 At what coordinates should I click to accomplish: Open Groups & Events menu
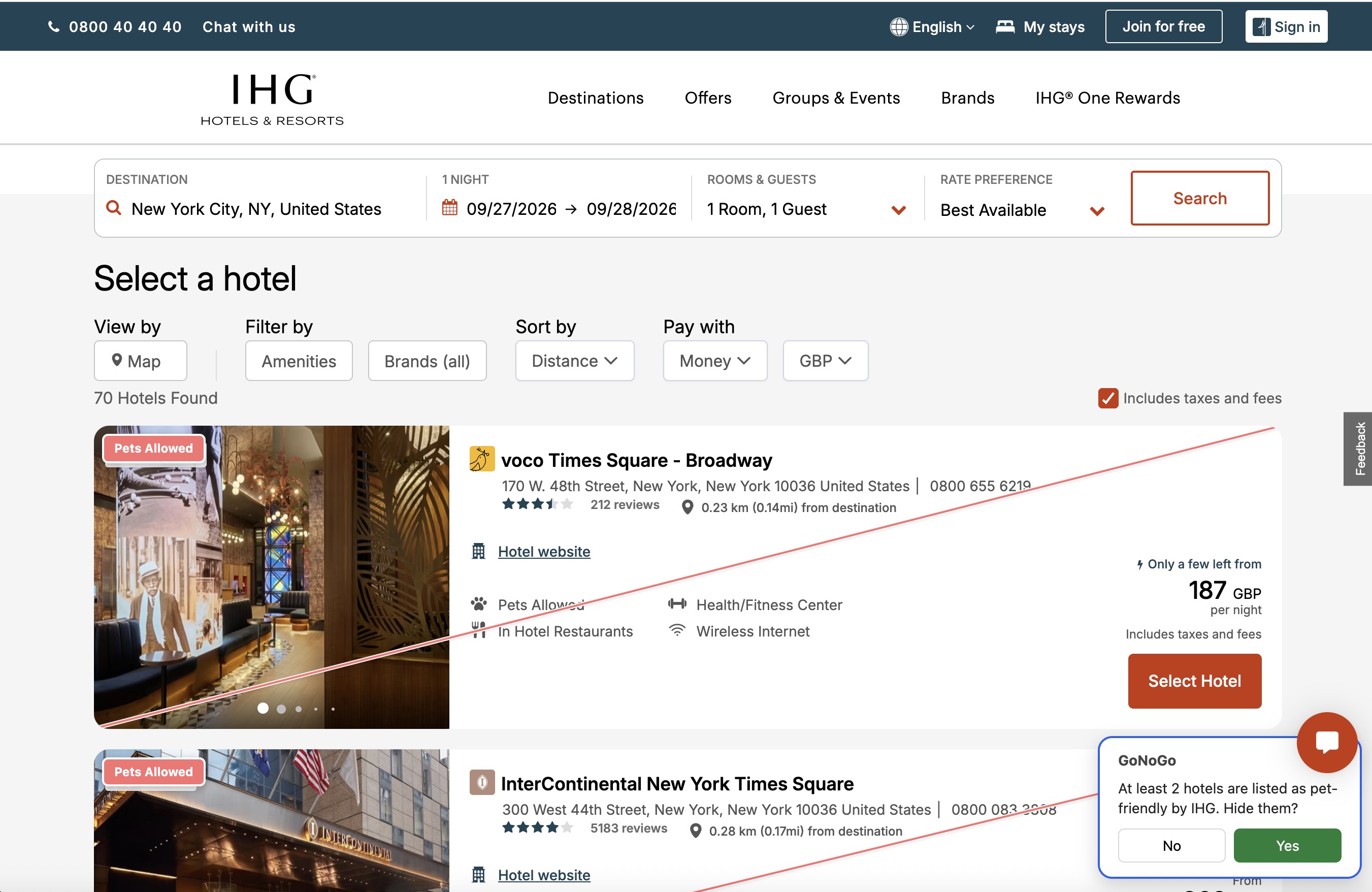point(836,98)
